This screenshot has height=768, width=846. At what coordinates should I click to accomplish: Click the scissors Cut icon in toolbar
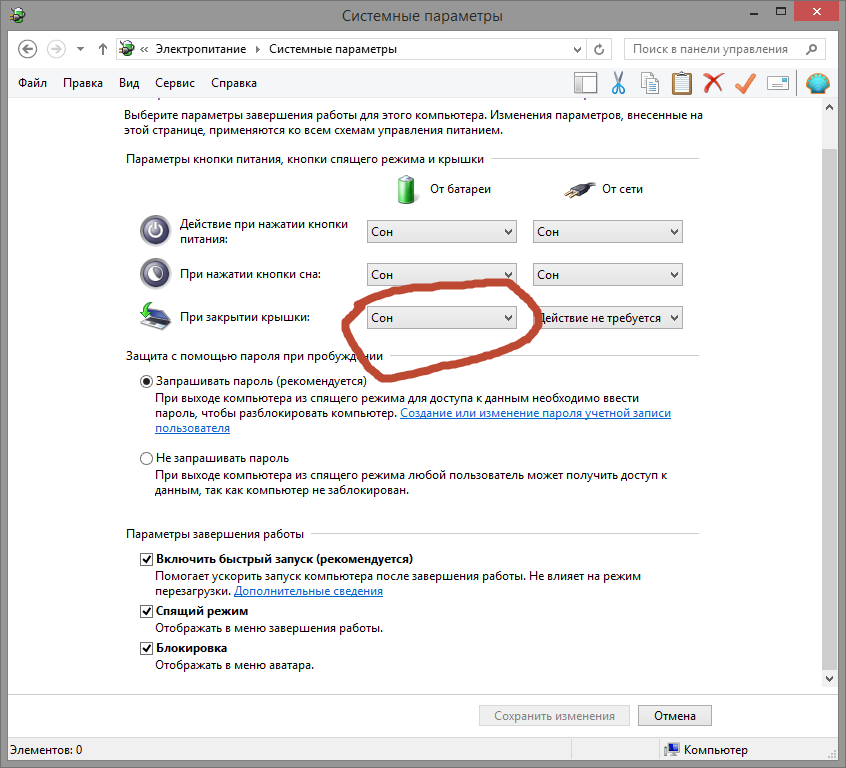click(x=618, y=83)
